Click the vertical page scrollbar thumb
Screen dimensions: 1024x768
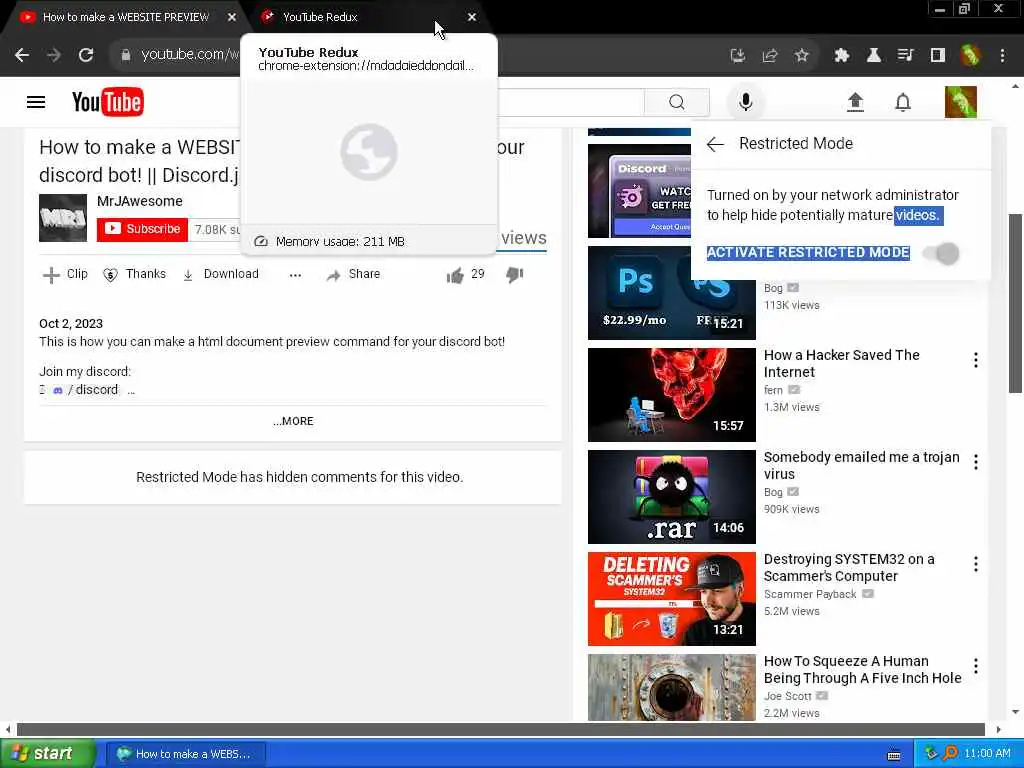point(1015,304)
